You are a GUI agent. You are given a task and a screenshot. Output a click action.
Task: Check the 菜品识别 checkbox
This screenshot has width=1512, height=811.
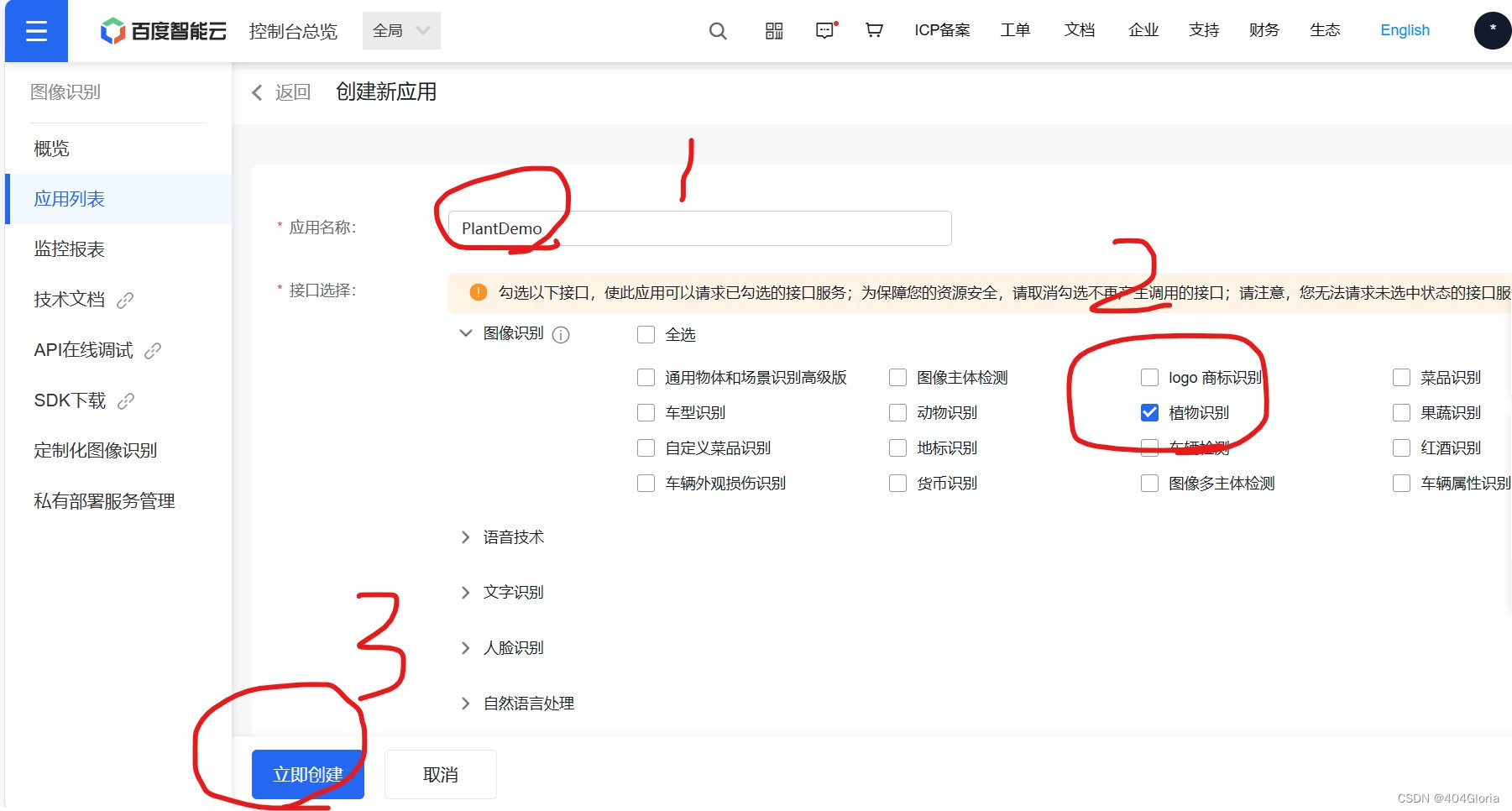coord(1401,378)
